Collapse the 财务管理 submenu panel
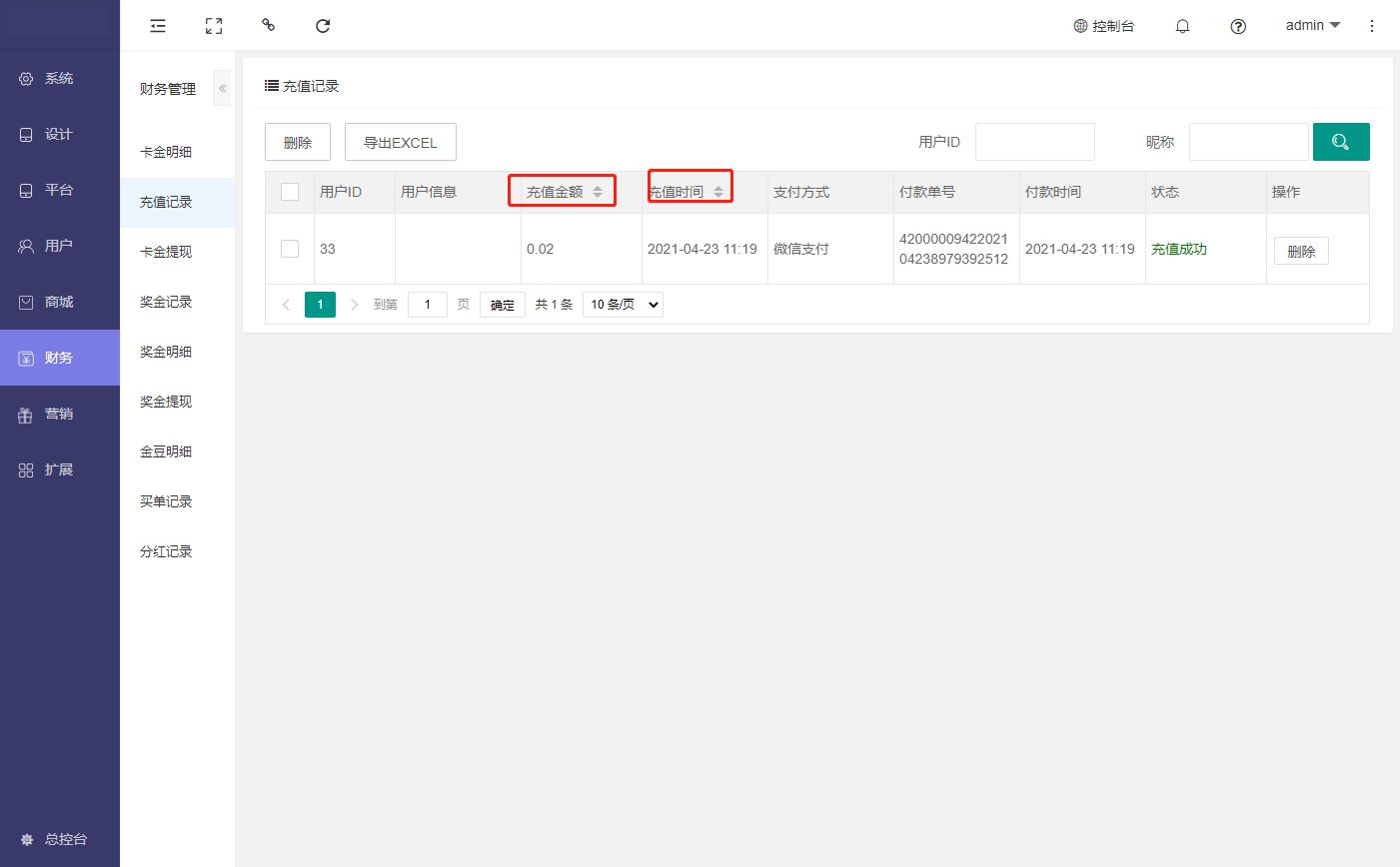This screenshot has width=1400, height=867. (223, 89)
